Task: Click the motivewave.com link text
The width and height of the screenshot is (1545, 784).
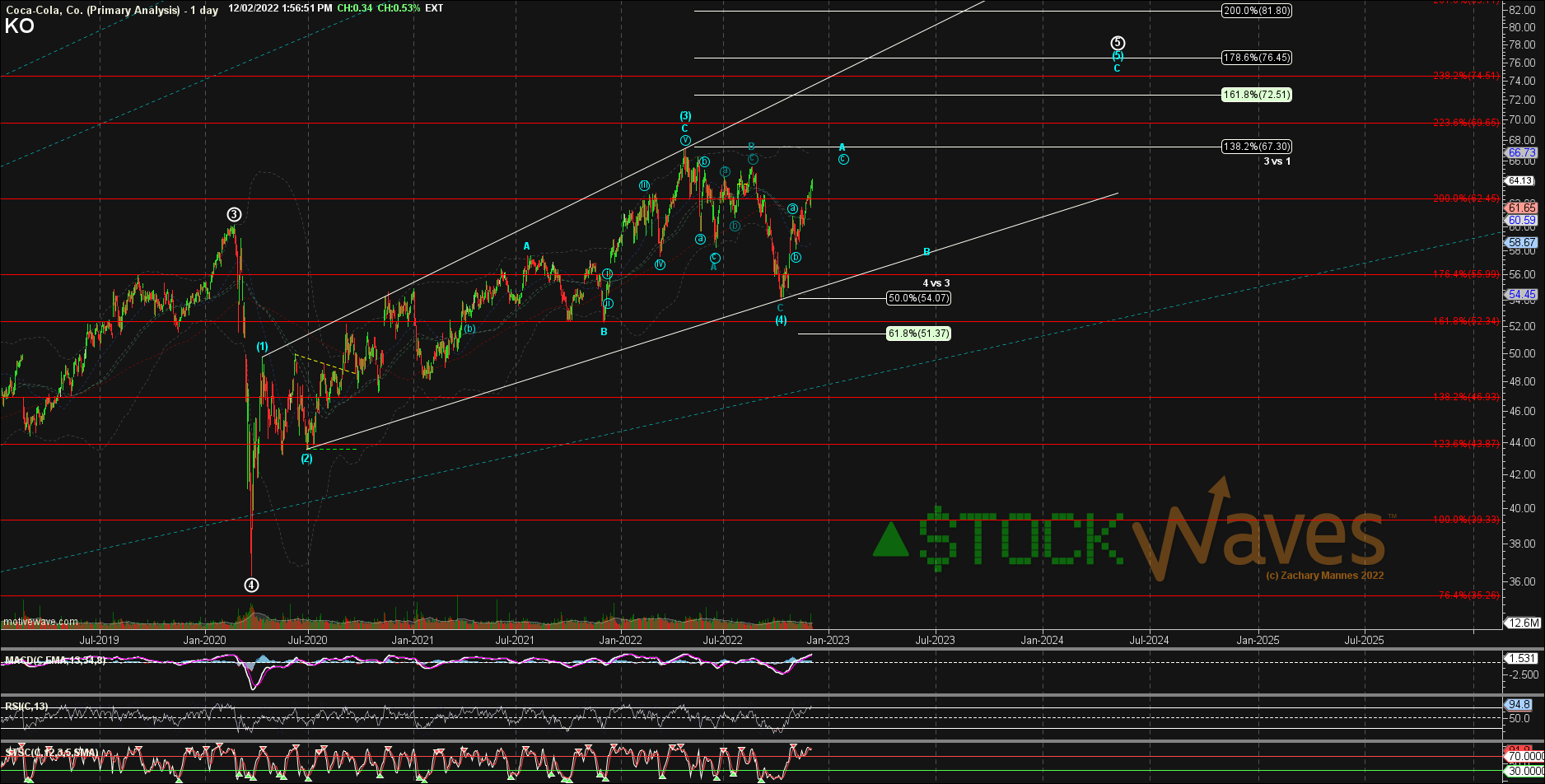Action: point(41,623)
